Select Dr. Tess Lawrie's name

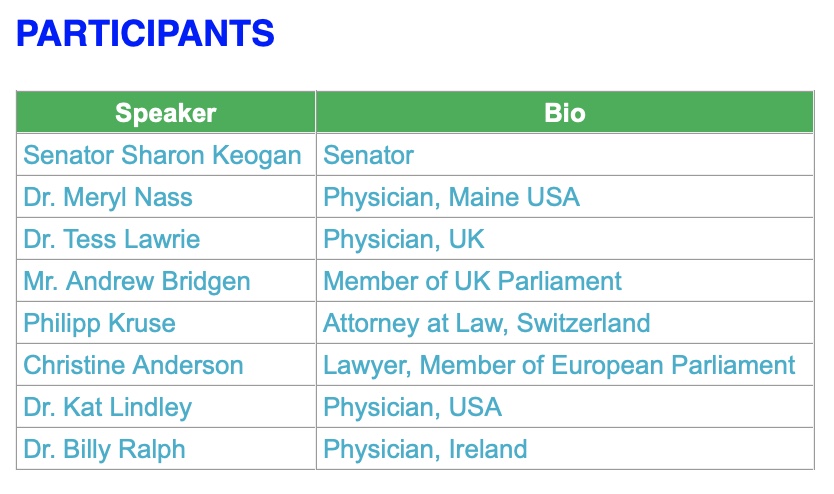(112, 239)
